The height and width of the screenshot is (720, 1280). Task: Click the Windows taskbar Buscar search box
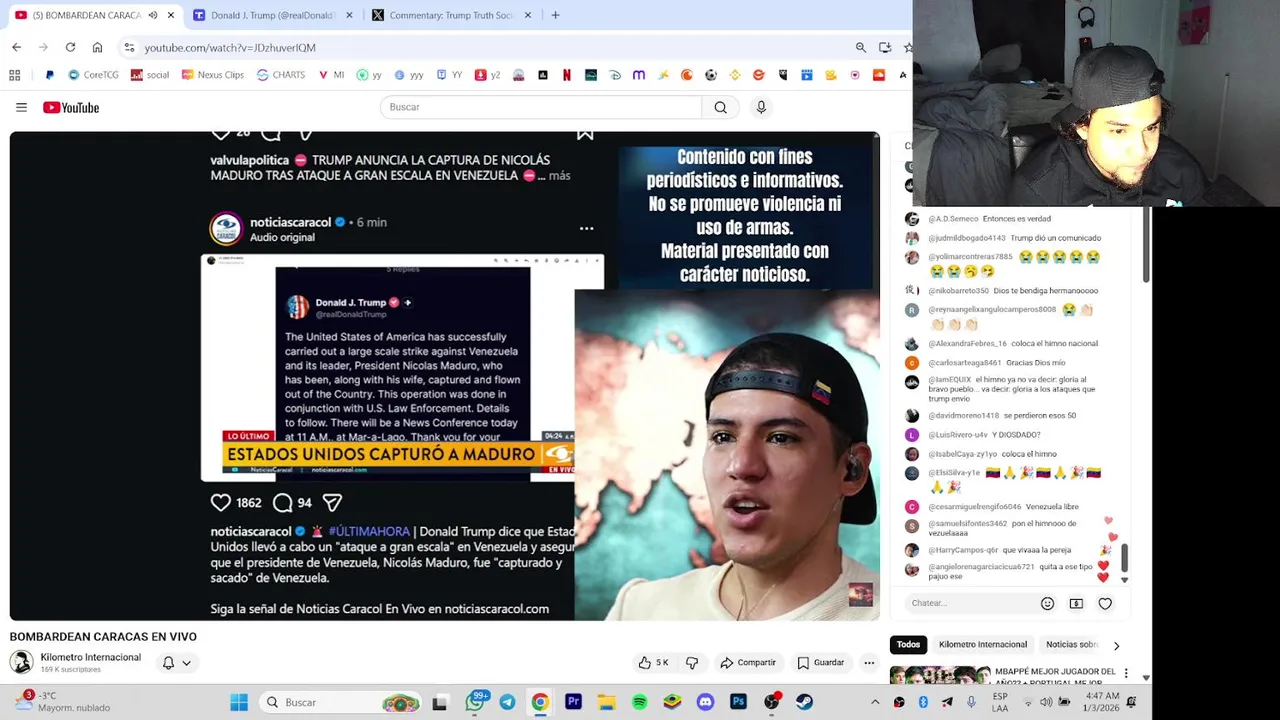340,702
